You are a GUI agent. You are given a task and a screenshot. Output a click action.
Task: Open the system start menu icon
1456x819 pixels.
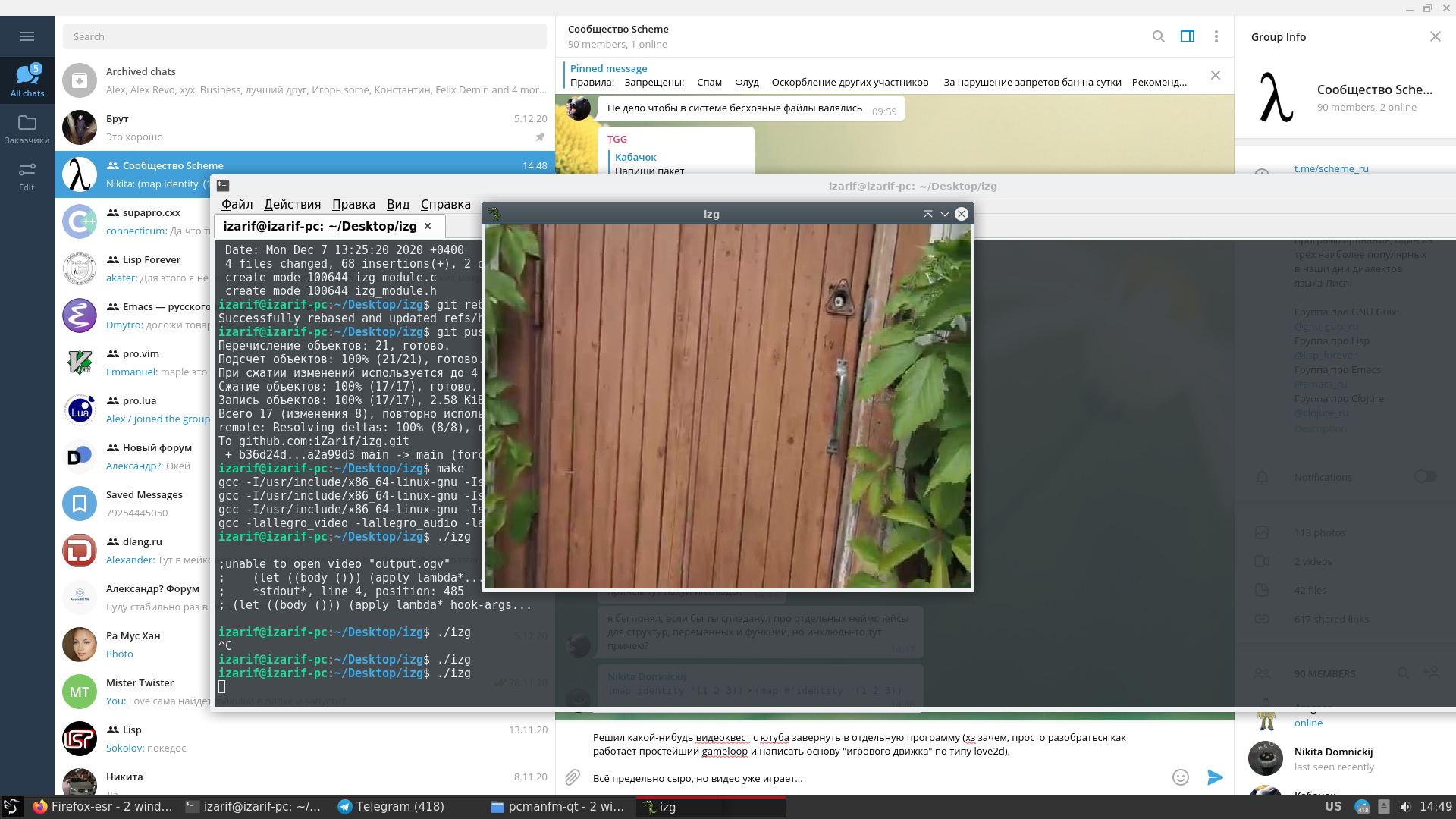[x=11, y=806]
